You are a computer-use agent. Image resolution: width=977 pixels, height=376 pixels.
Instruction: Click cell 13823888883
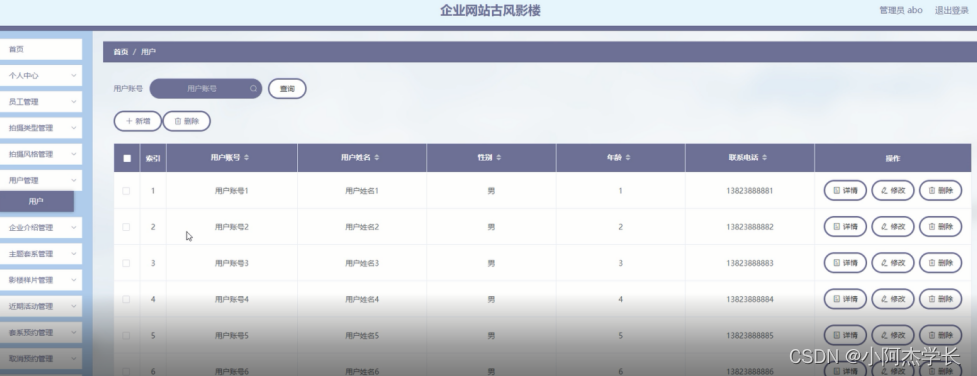coord(750,263)
